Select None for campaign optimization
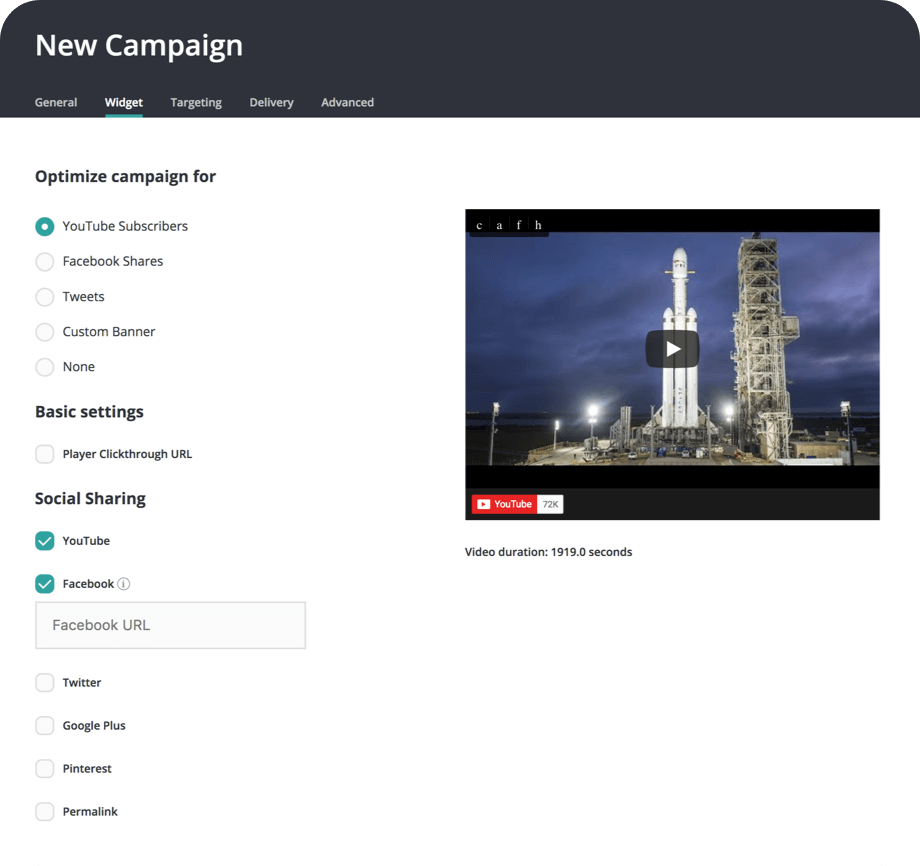The height and width of the screenshot is (866, 920). pos(45,367)
